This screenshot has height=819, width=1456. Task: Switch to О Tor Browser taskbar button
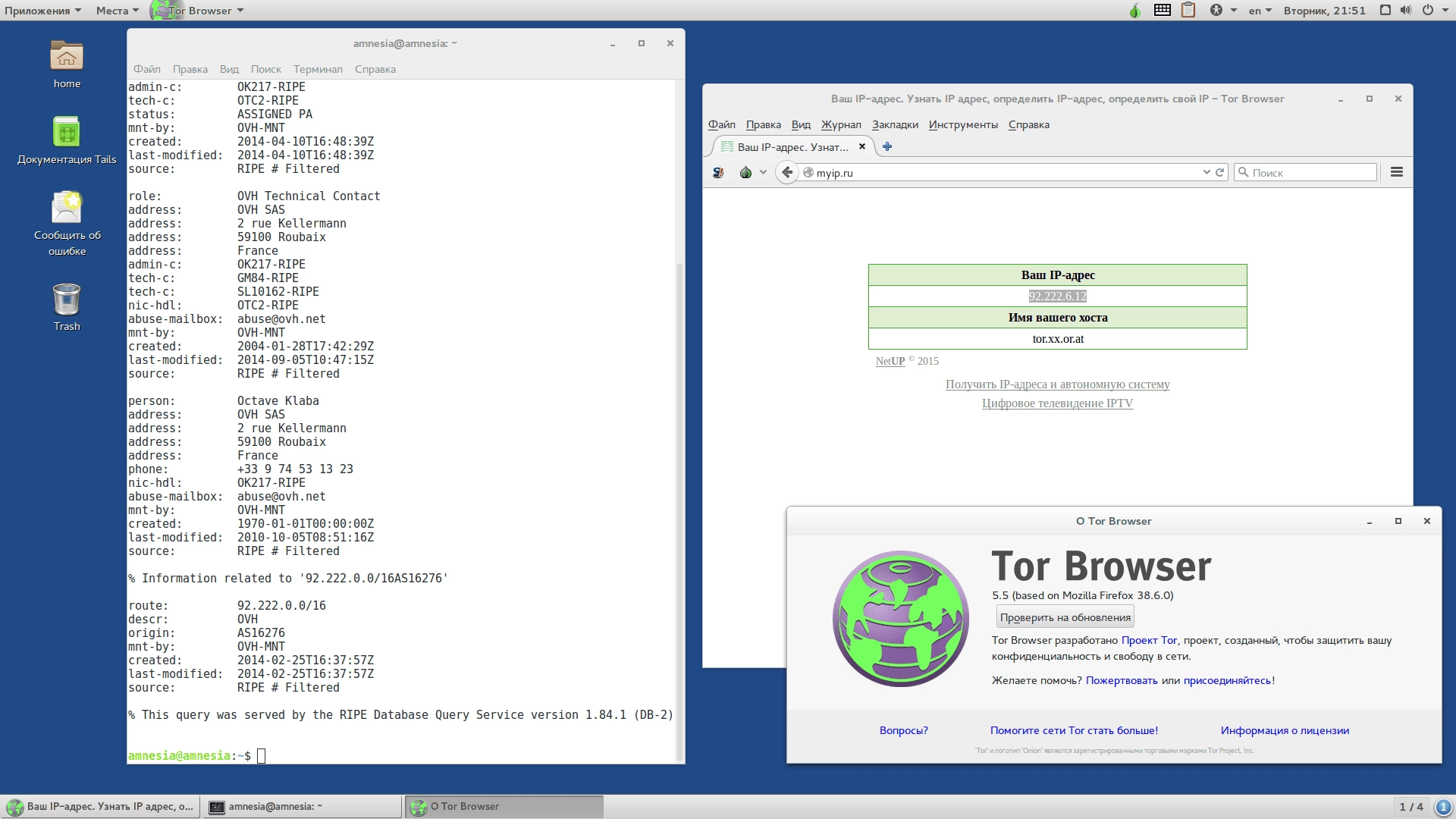[x=504, y=807]
